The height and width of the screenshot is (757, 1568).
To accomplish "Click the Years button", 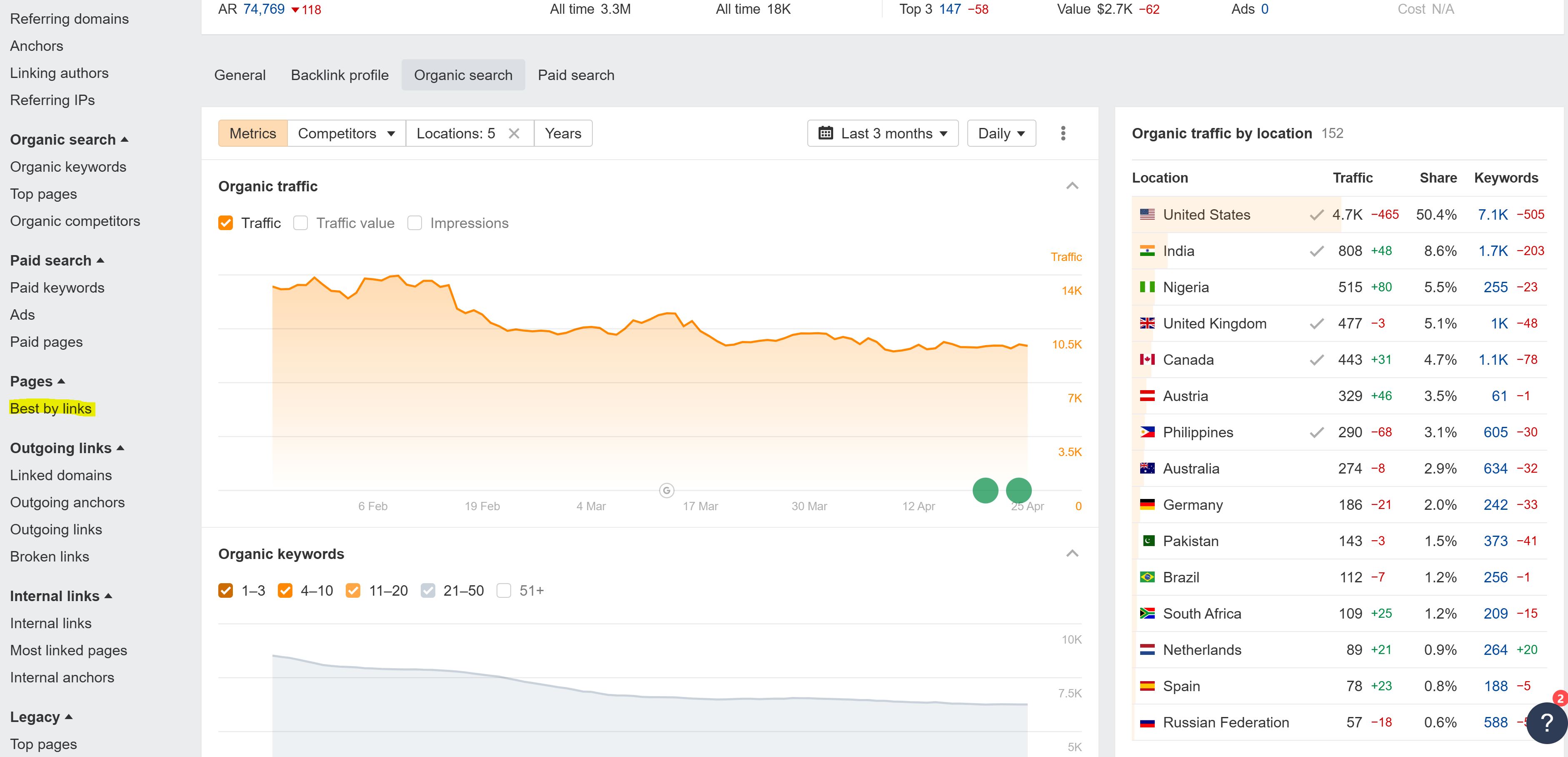I will 562,133.
